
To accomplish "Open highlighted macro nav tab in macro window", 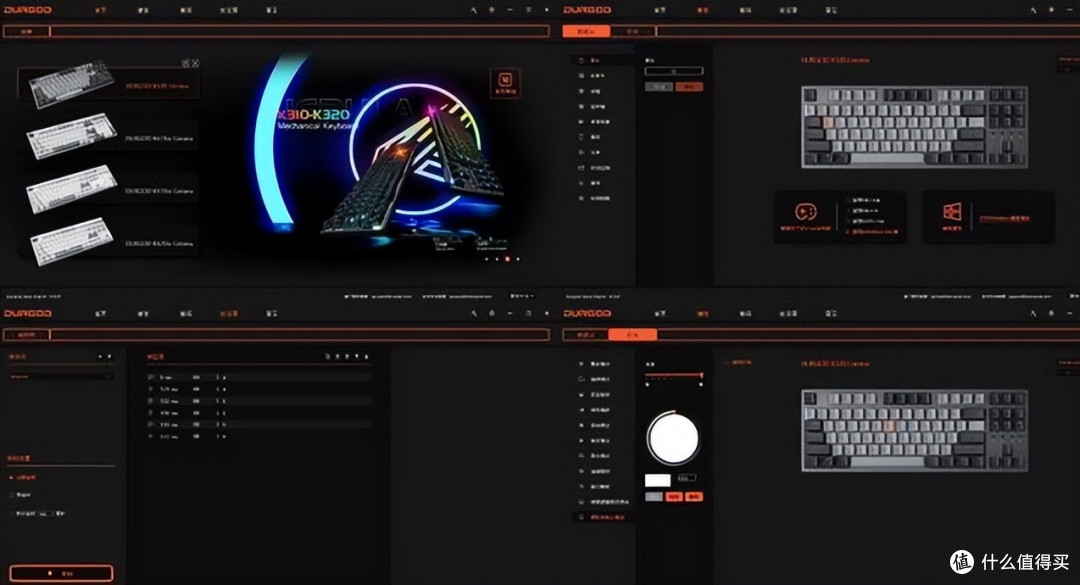I will tap(229, 314).
